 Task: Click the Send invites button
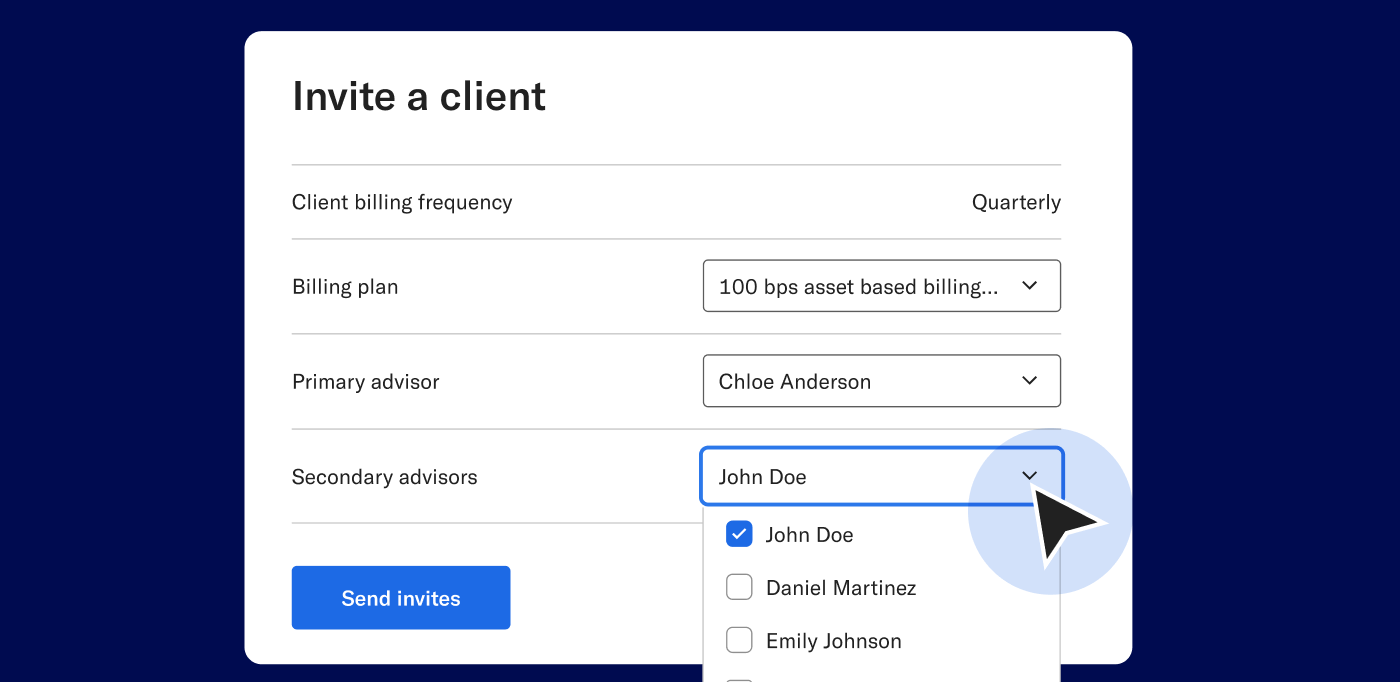point(400,597)
